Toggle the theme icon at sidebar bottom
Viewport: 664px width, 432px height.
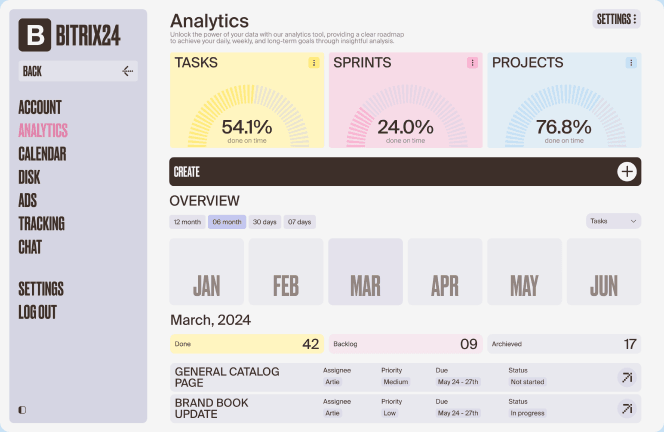click(22, 410)
